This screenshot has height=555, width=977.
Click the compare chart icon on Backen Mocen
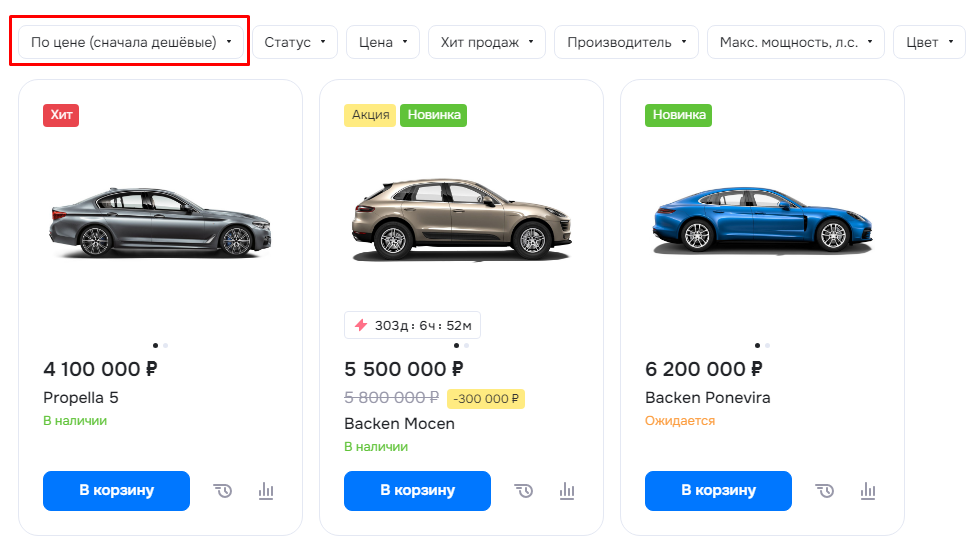pyautogui.click(x=567, y=491)
